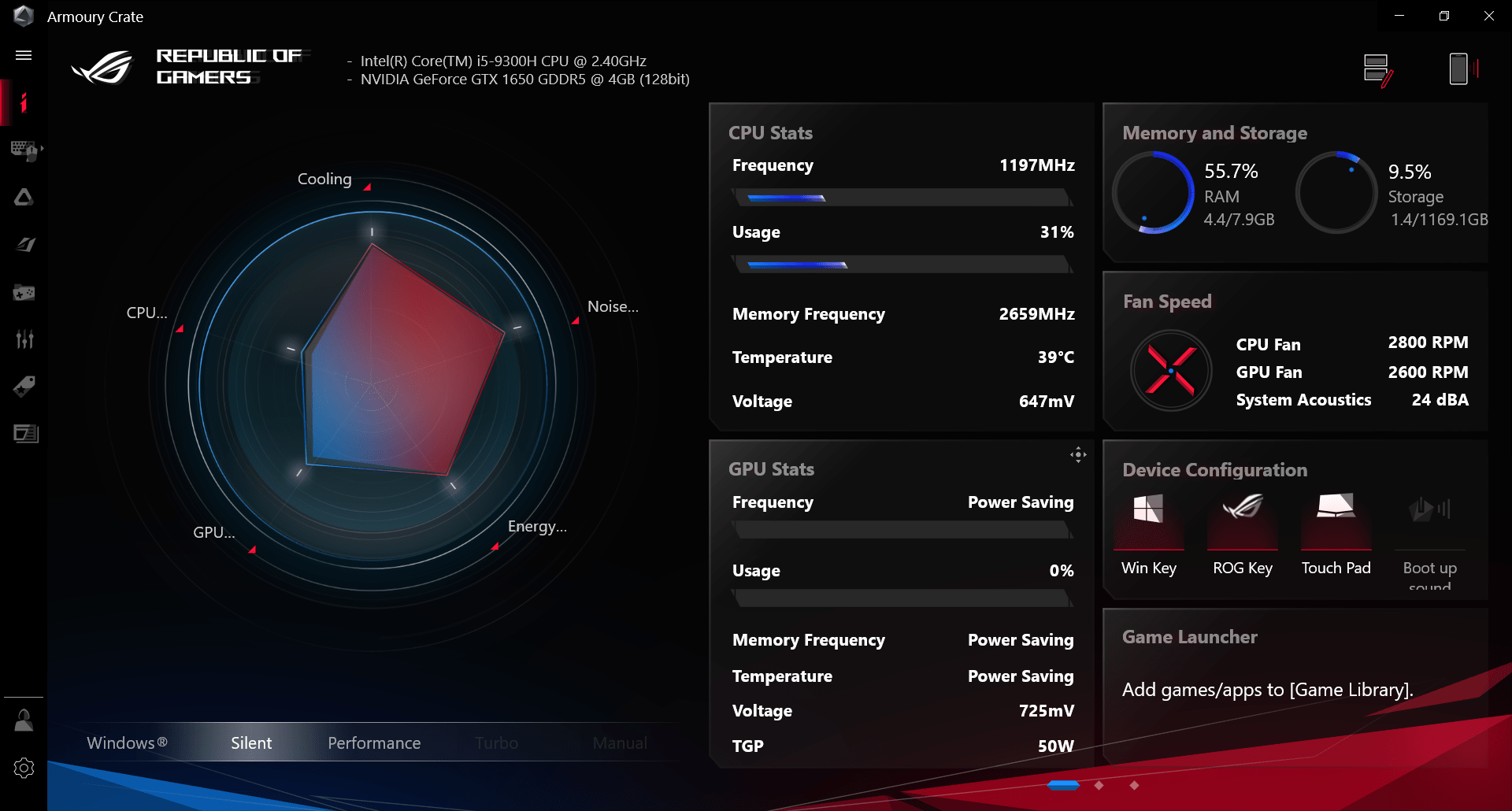Click the 647mV CPU voltage value

click(1046, 402)
